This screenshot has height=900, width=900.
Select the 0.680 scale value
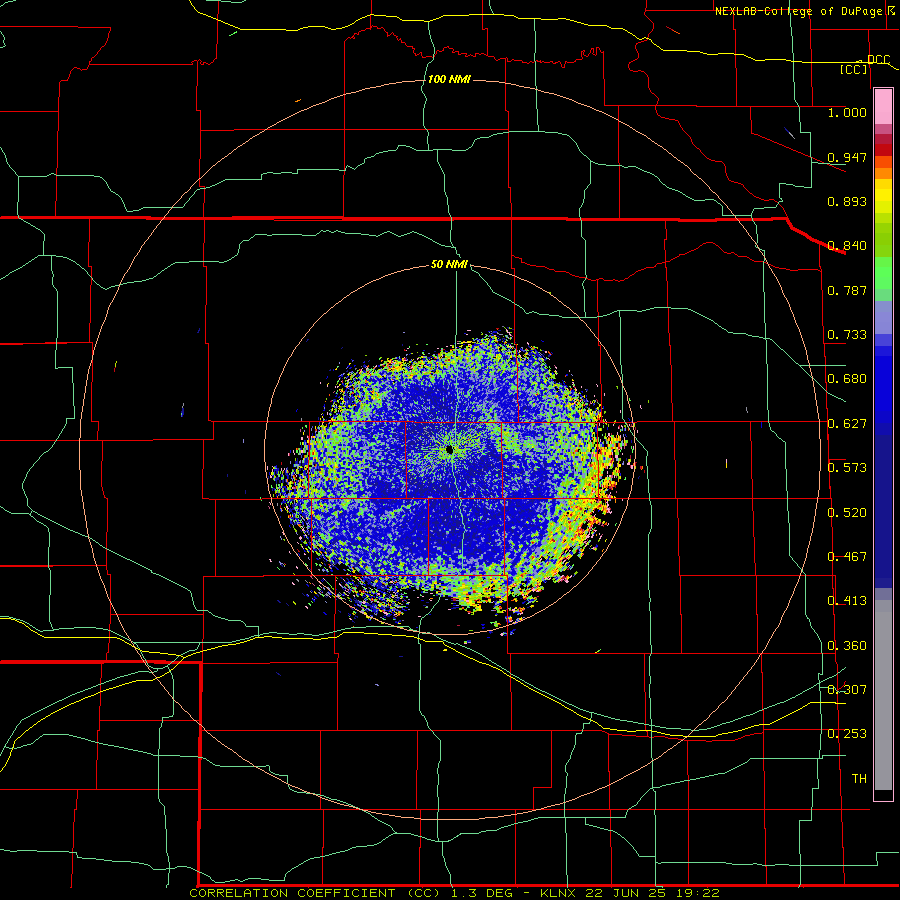click(x=847, y=379)
